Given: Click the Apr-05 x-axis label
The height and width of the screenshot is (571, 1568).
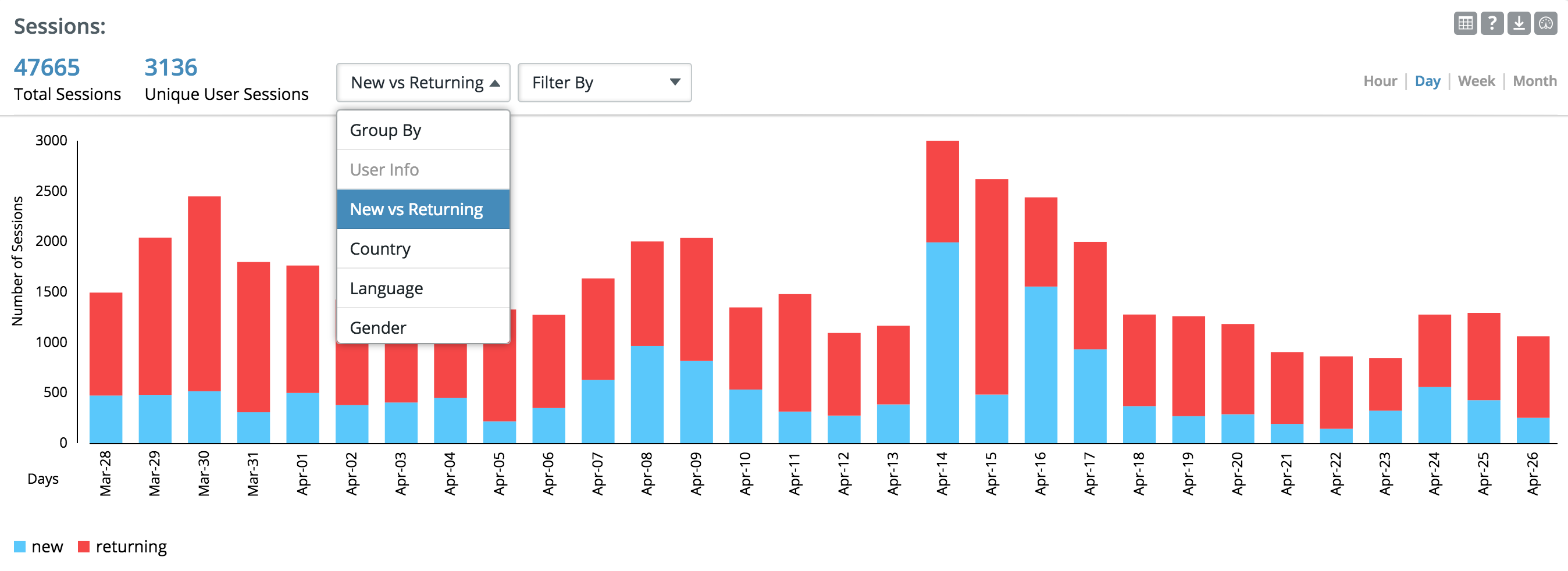Looking at the screenshot, I should [499, 473].
